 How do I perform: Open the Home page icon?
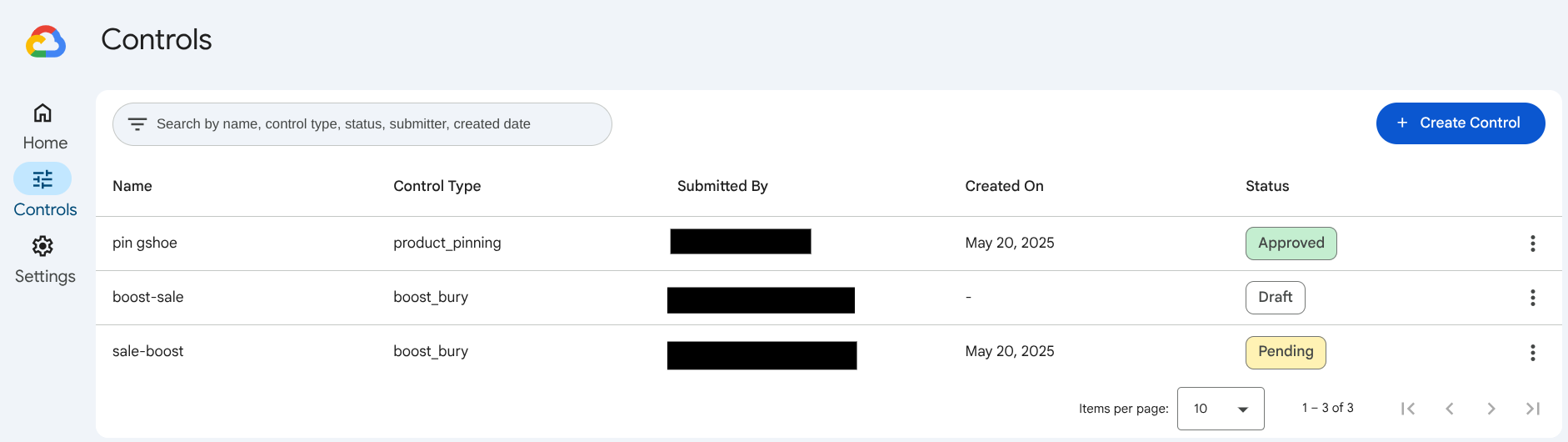click(x=42, y=113)
